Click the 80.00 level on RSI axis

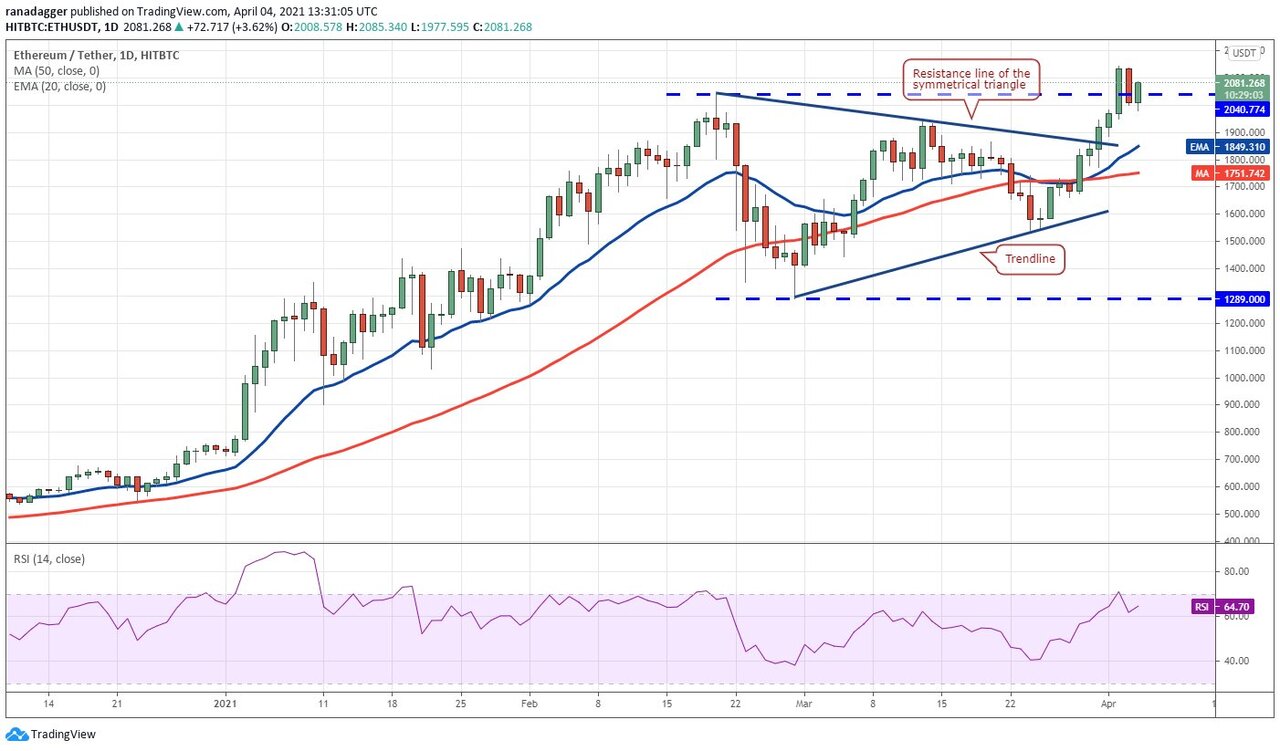(1236, 572)
